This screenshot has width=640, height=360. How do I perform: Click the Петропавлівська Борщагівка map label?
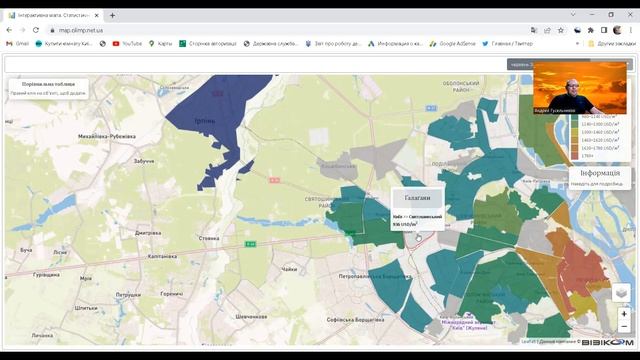[x=375, y=276]
